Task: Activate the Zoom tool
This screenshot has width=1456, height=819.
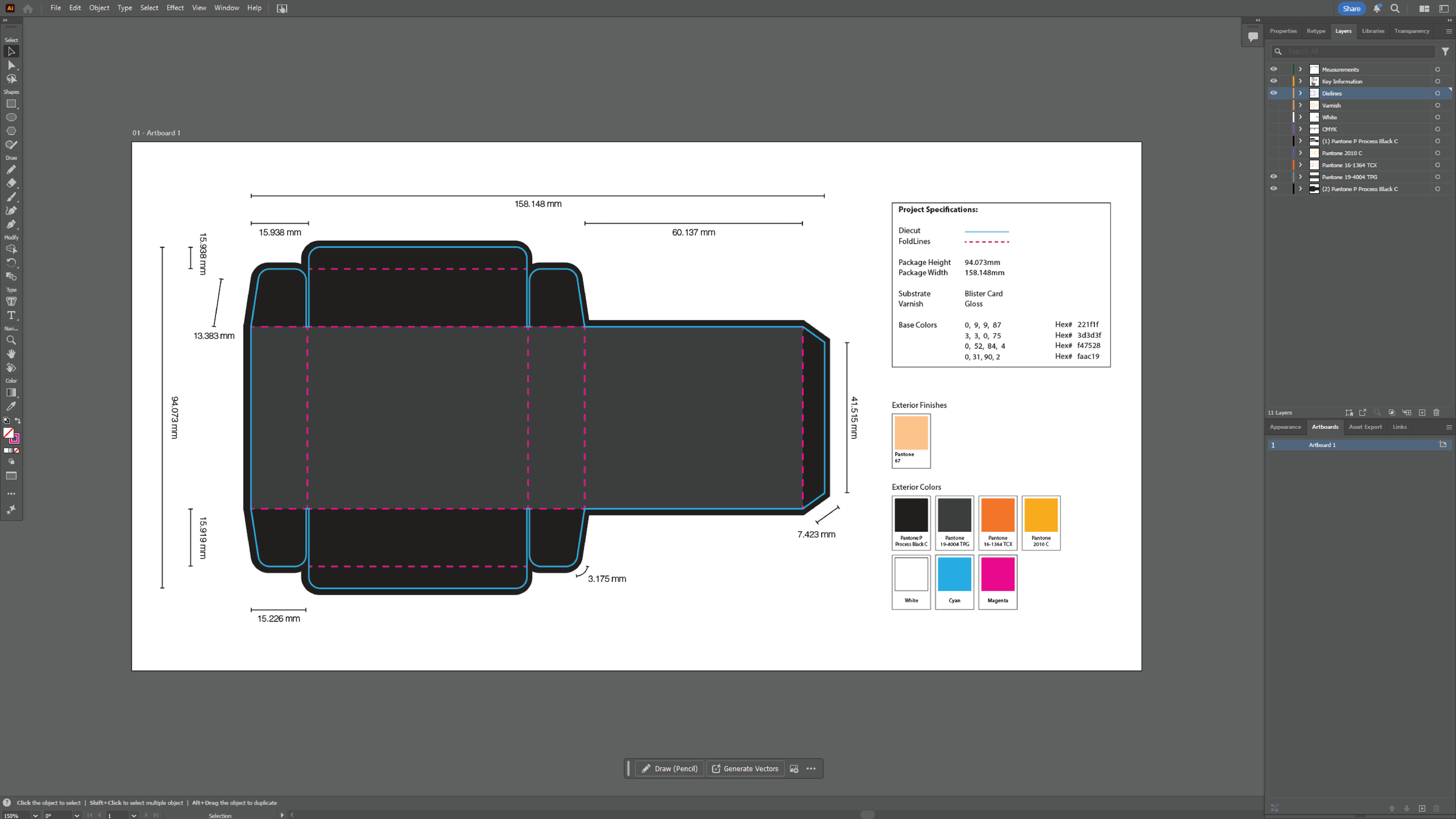Action: [11, 340]
